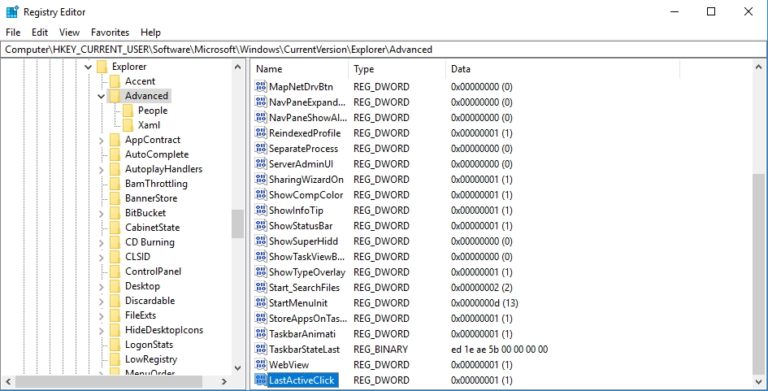Click the StartMenuInit value icon
This screenshot has height=391, width=768.
pyautogui.click(x=261, y=303)
